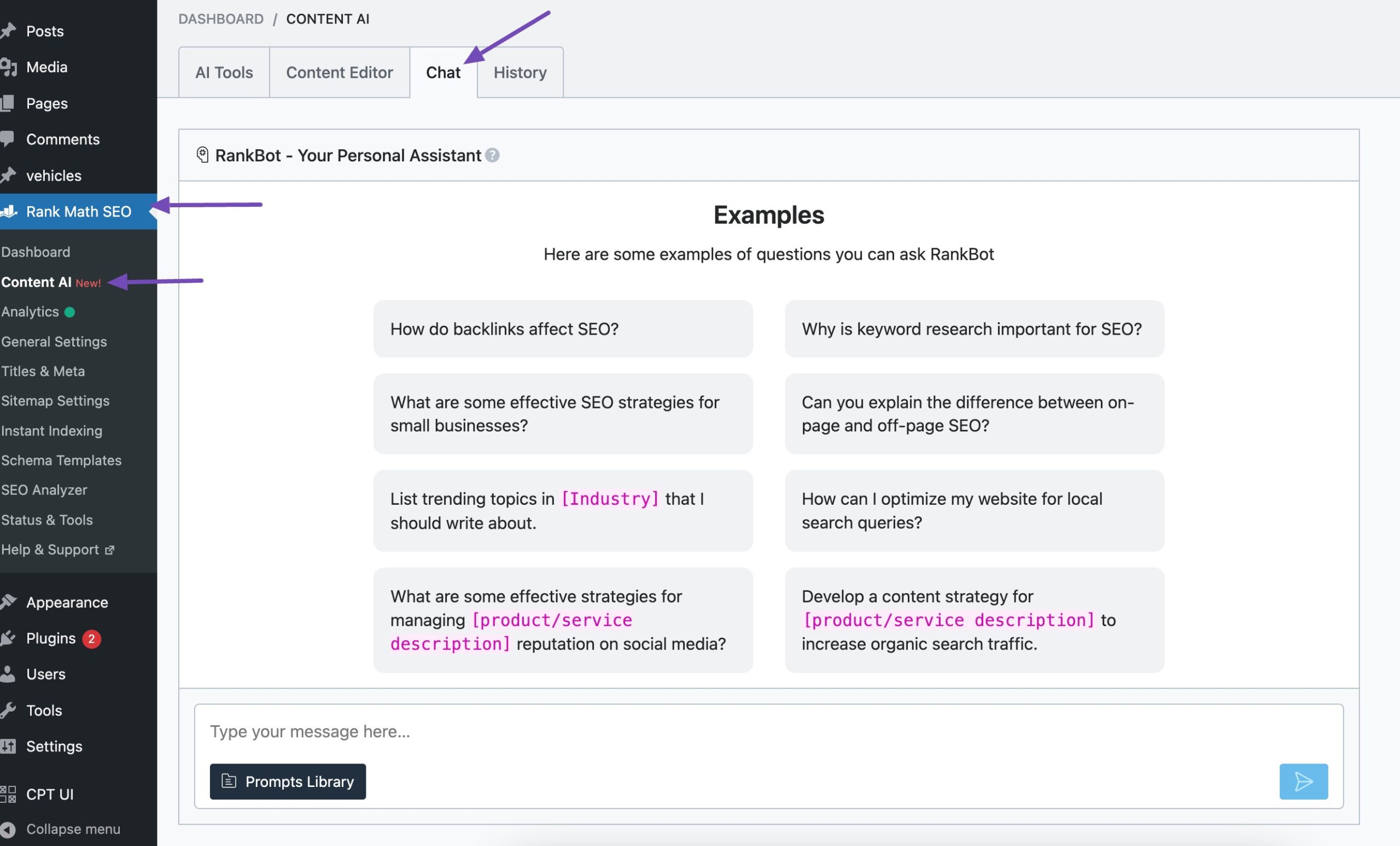Go to Dashboard breadcrumb link
The height and width of the screenshot is (846, 1400).
tap(220, 19)
